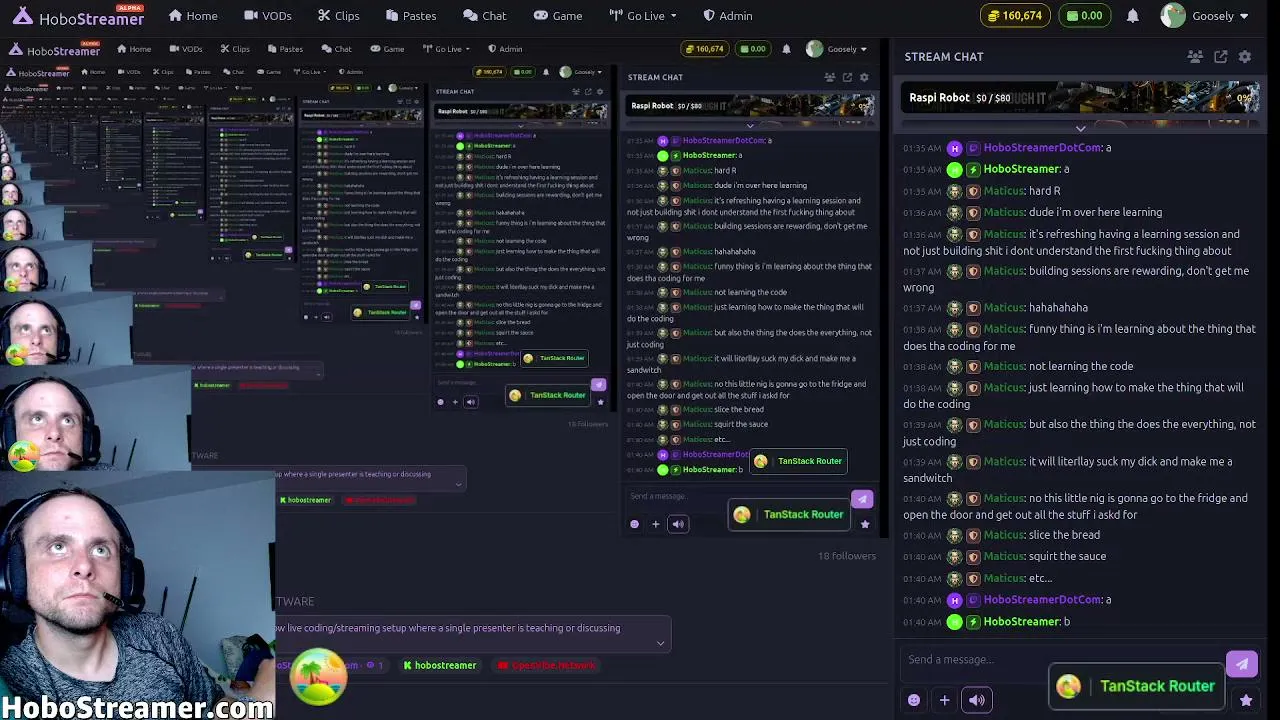This screenshot has width=1280, height=720.
Task: Open the Pastes section
Action: [x=411, y=16]
